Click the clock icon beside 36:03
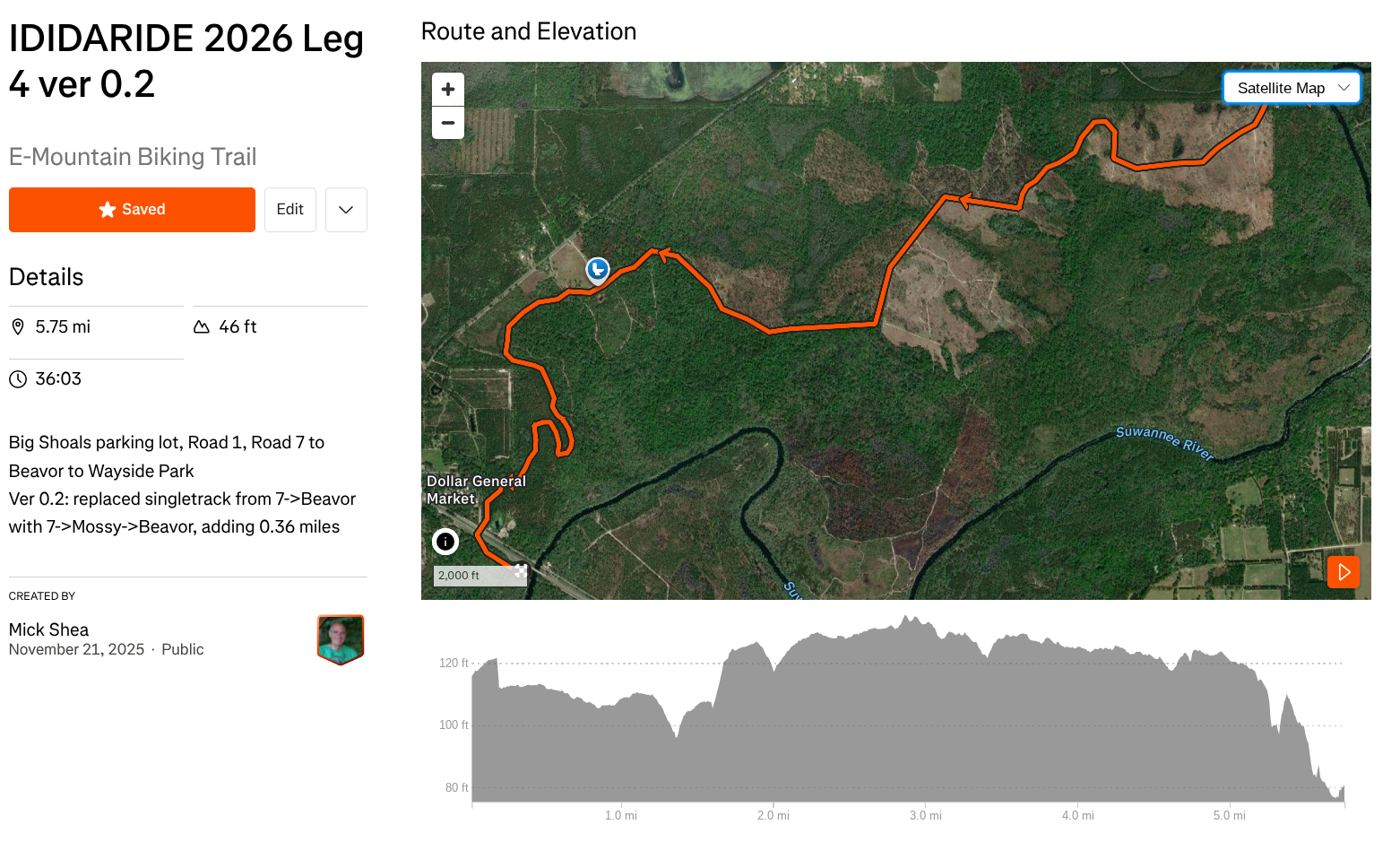The width and height of the screenshot is (1400, 859). [18, 379]
